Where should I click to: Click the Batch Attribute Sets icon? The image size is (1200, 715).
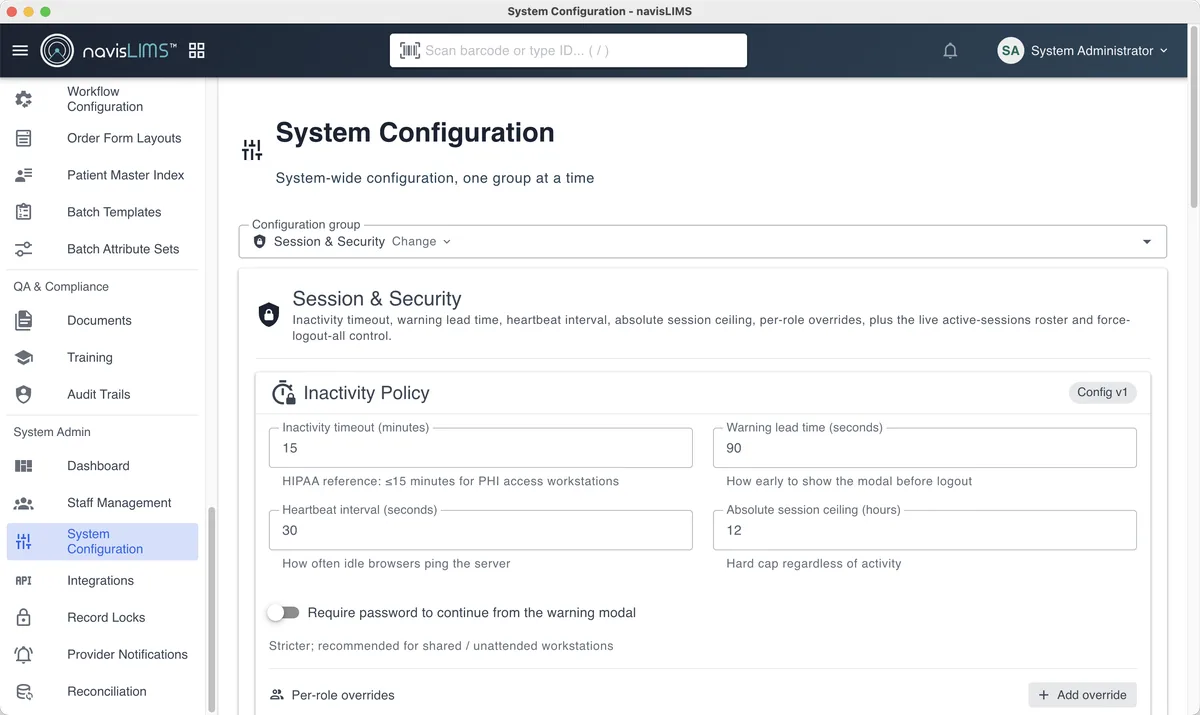pyautogui.click(x=24, y=249)
